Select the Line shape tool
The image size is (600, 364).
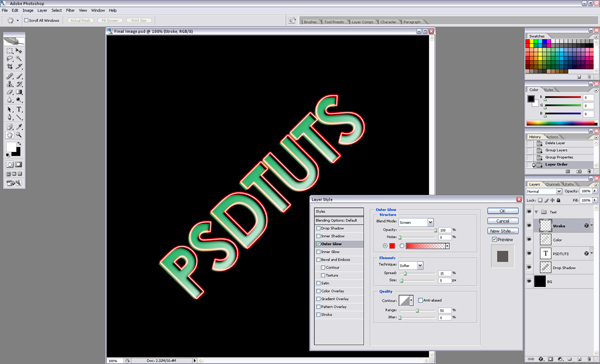[19, 118]
